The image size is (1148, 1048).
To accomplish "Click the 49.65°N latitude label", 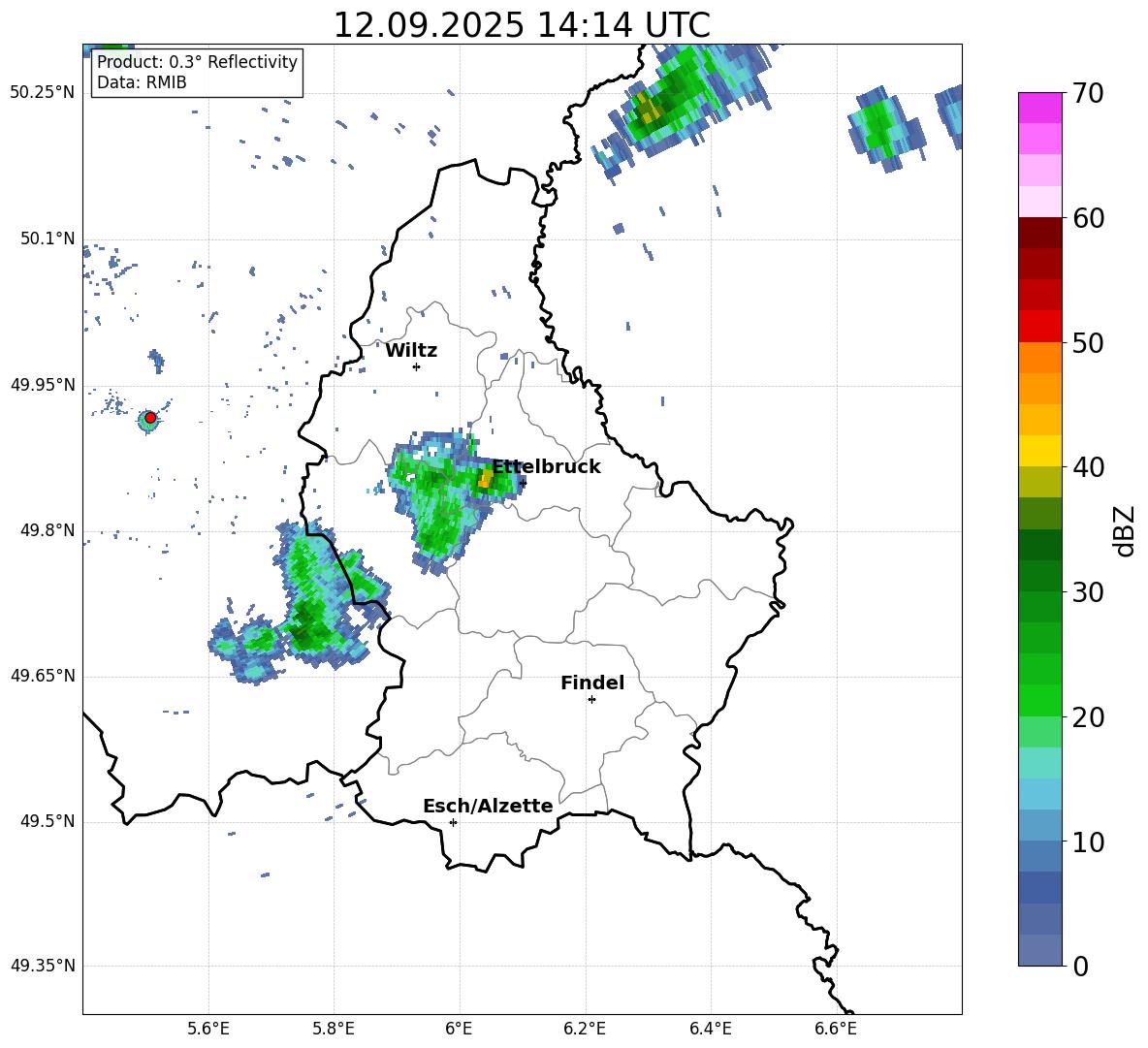I will point(43,676).
